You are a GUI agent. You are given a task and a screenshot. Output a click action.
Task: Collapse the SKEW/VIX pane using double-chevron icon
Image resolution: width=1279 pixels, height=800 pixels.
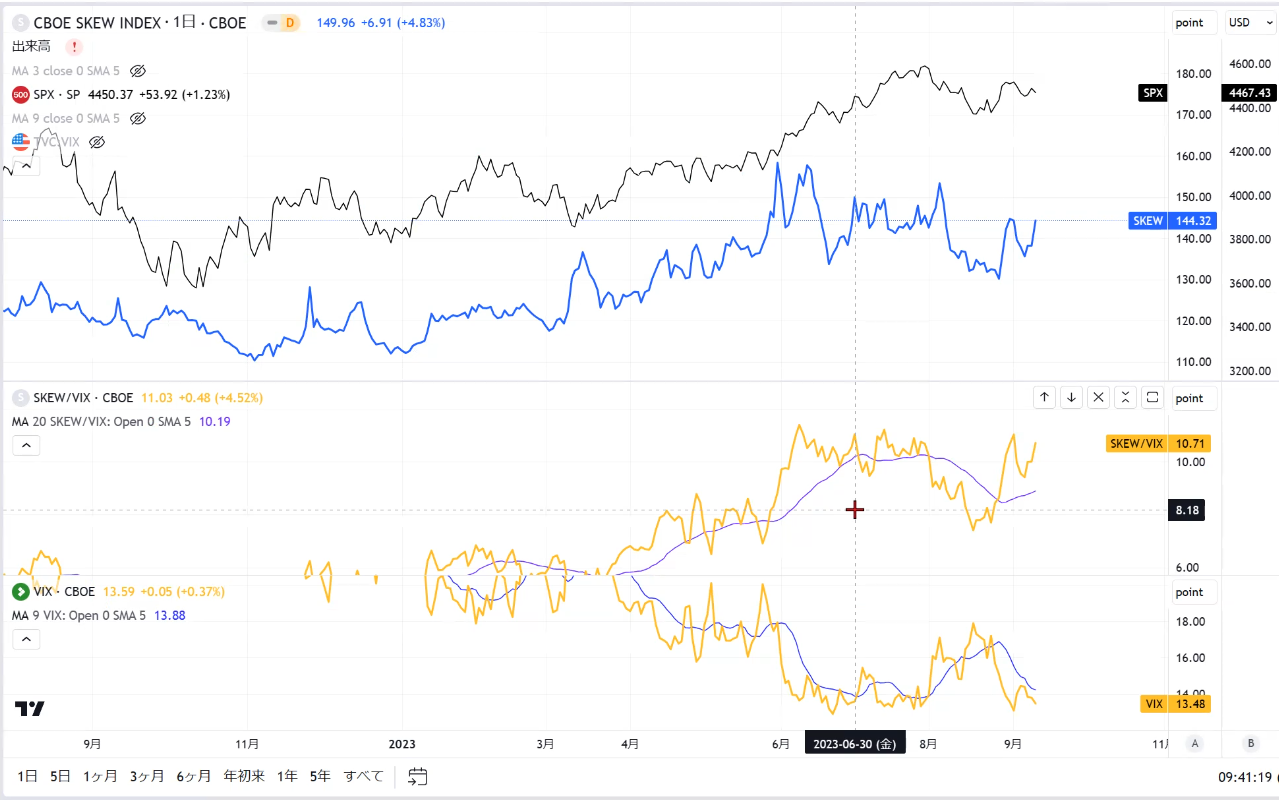[1125, 397]
